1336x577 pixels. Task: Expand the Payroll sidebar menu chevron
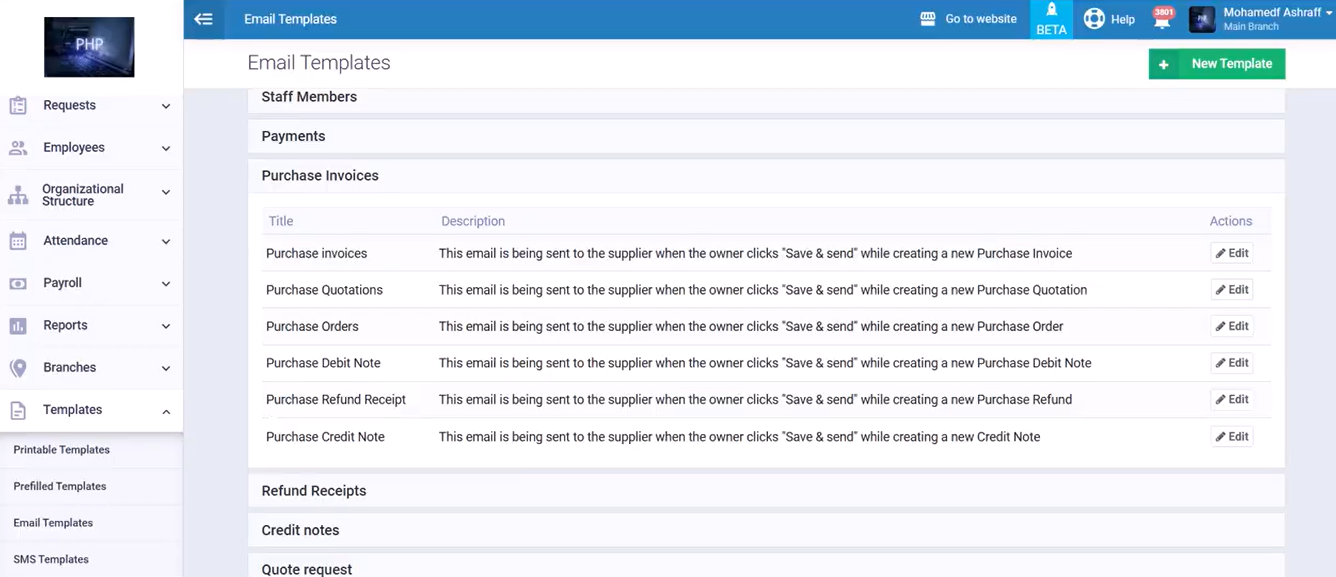[166, 284]
